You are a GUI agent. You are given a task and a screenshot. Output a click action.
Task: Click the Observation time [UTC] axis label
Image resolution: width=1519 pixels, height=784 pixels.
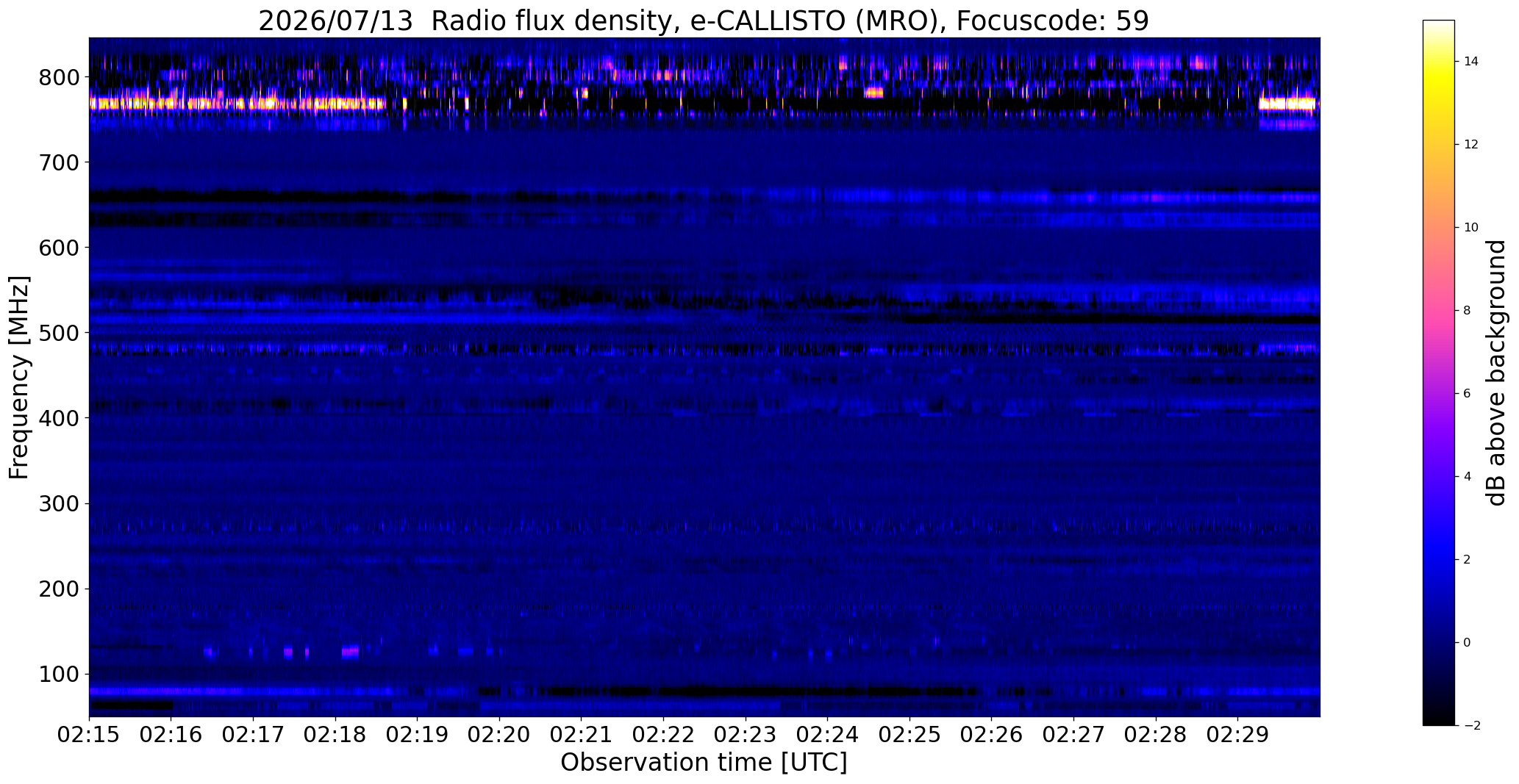click(704, 763)
